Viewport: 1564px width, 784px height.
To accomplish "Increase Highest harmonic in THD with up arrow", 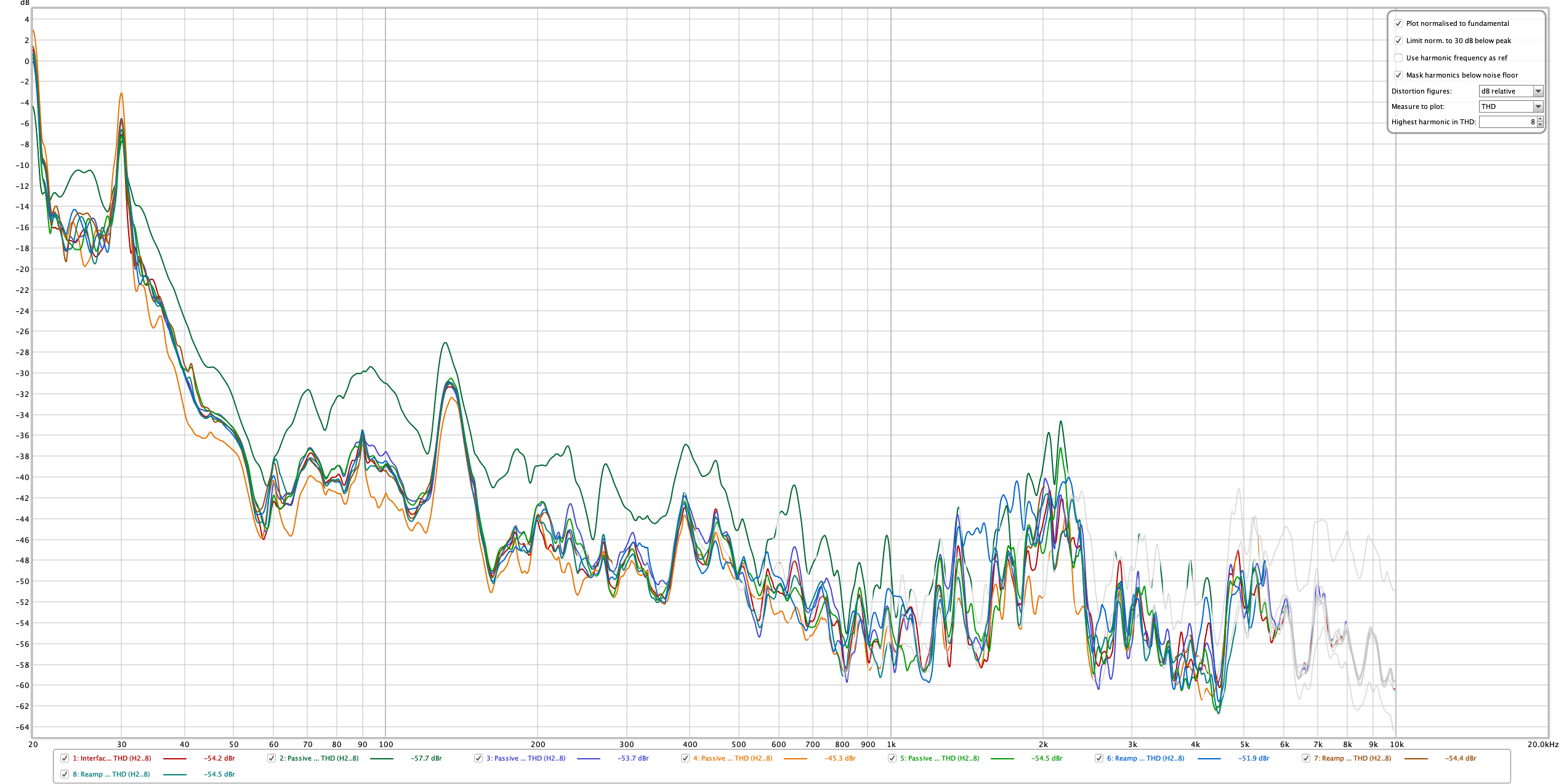I will [x=1540, y=119].
